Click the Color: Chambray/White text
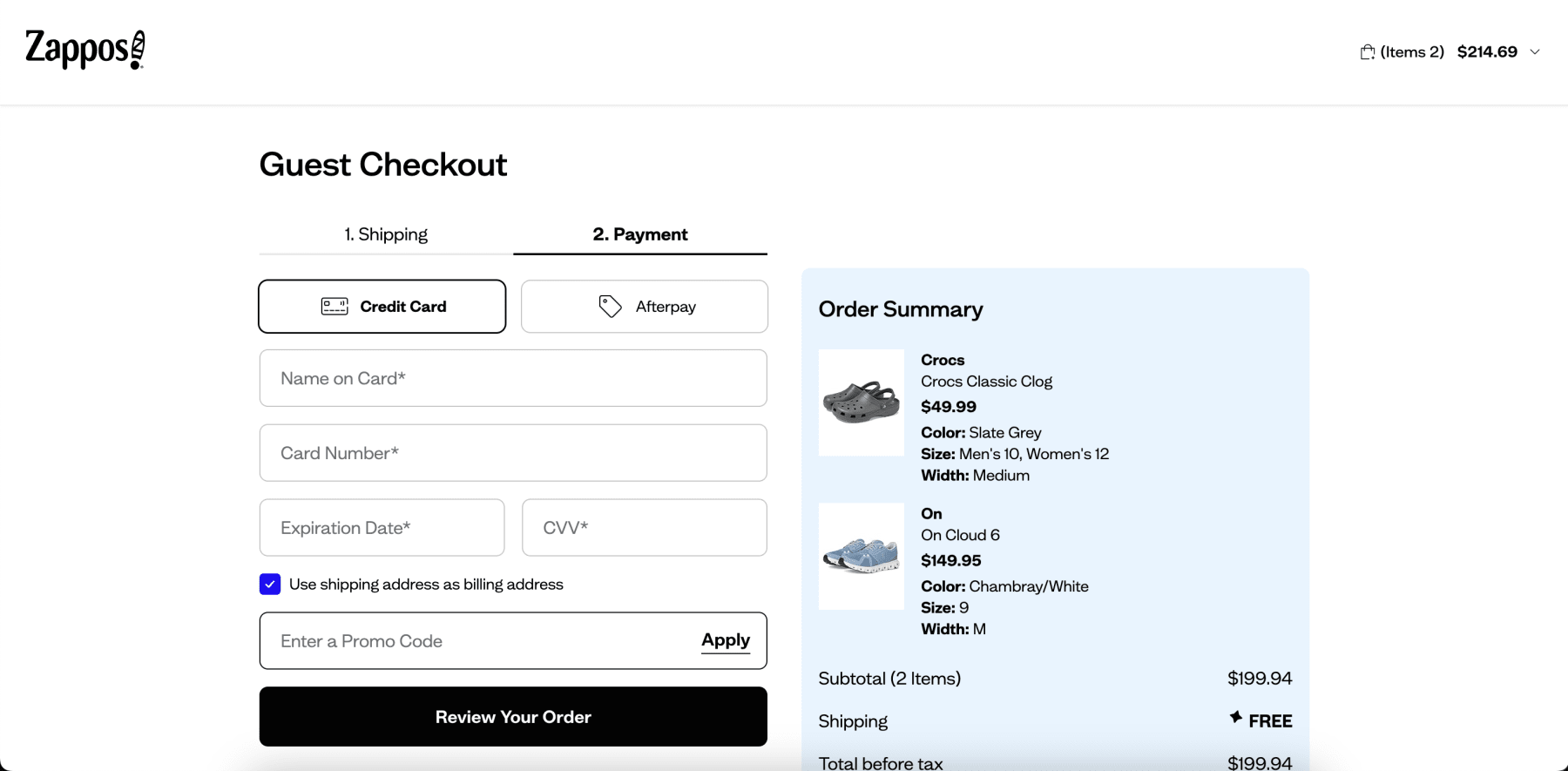Image resolution: width=1568 pixels, height=771 pixels. tap(1004, 586)
